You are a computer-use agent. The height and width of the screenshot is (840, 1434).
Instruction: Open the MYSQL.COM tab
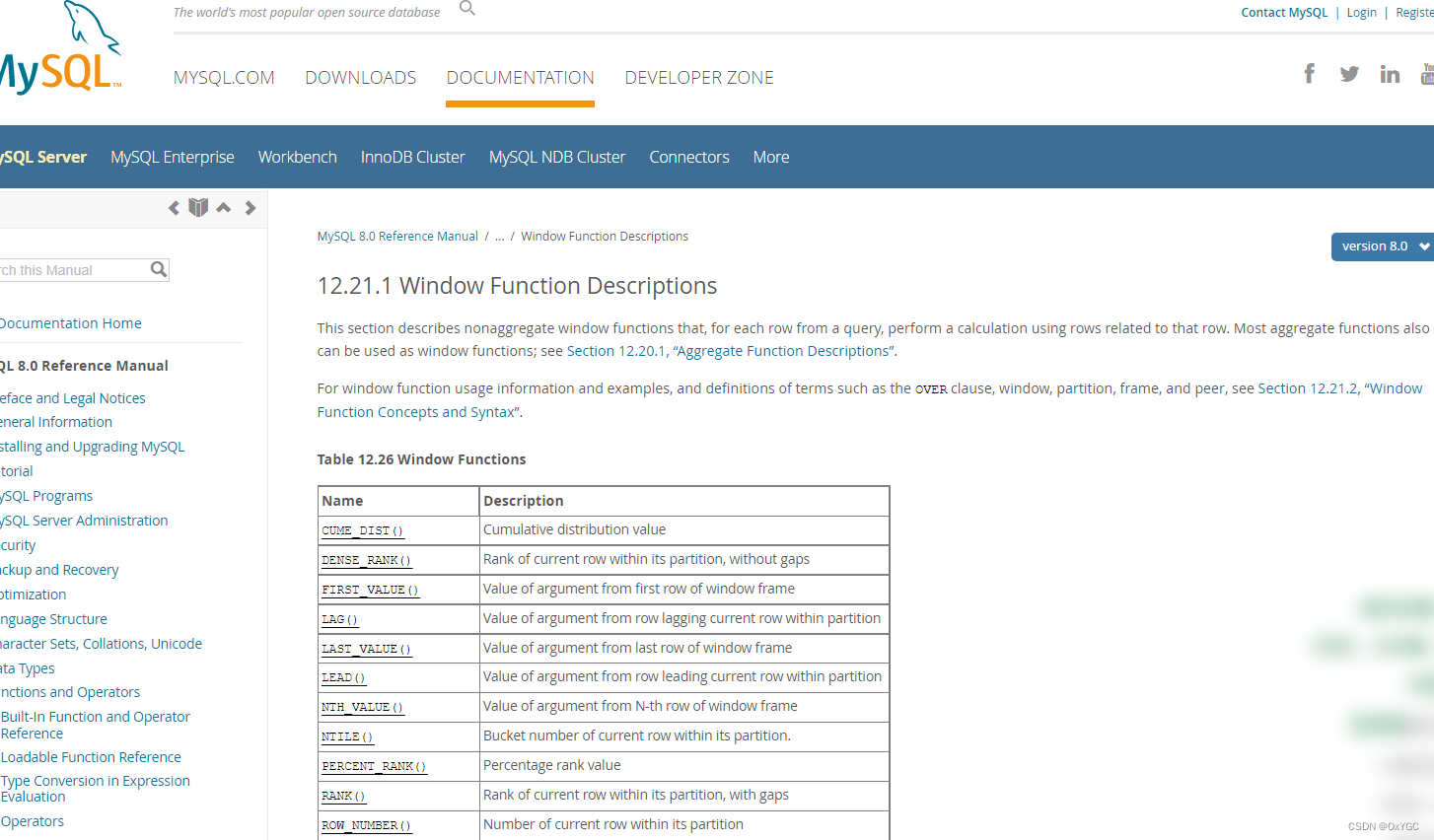click(x=224, y=78)
